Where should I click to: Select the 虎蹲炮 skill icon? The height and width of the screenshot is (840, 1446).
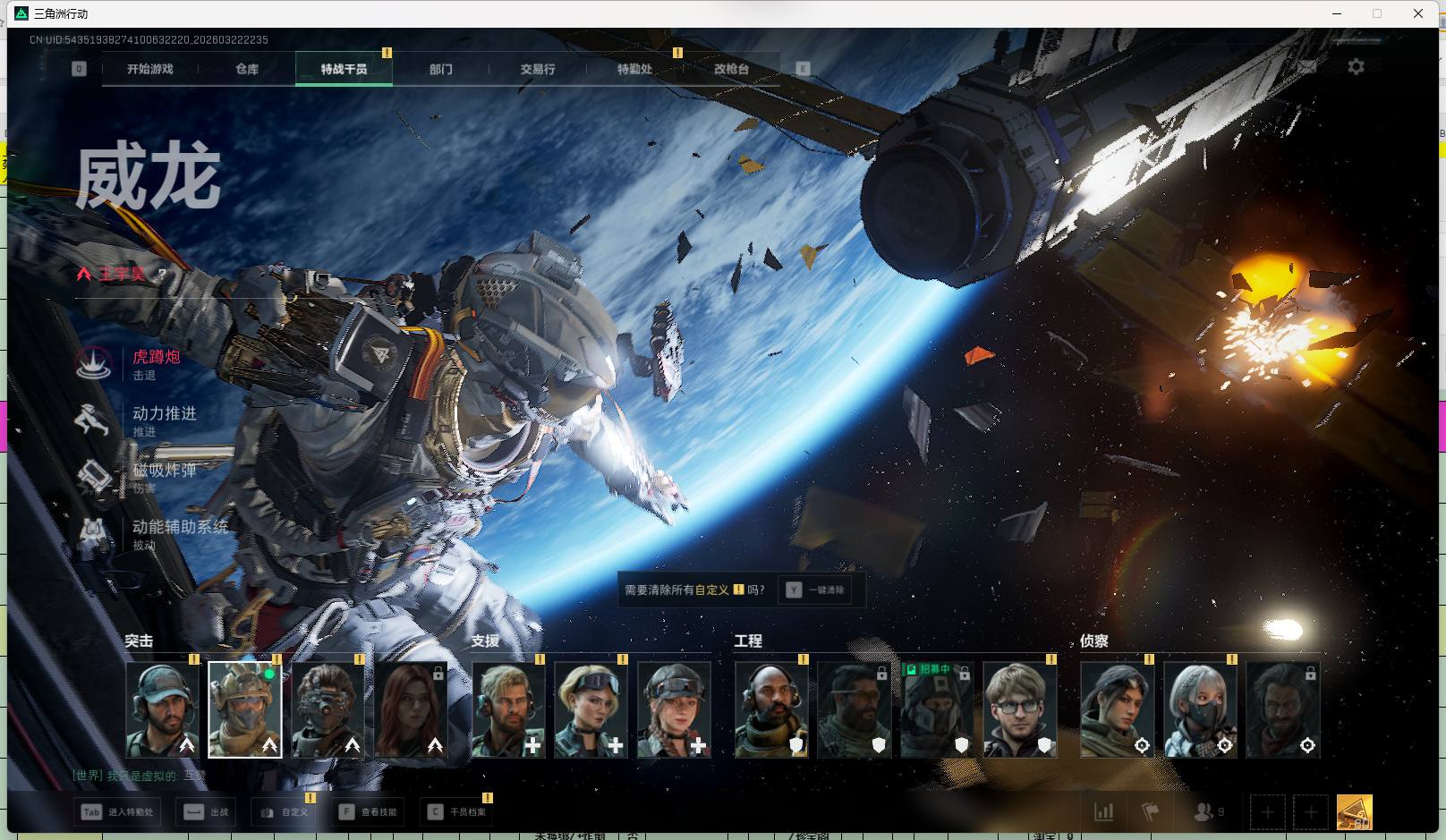[93, 364]
